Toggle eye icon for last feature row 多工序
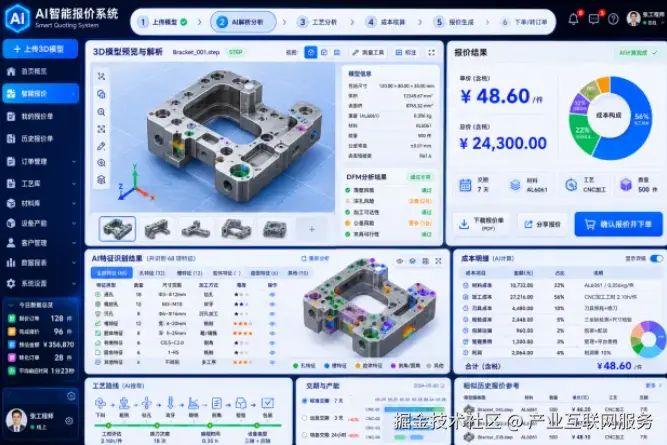Screen dimensions: 667x445 (272, 362)
